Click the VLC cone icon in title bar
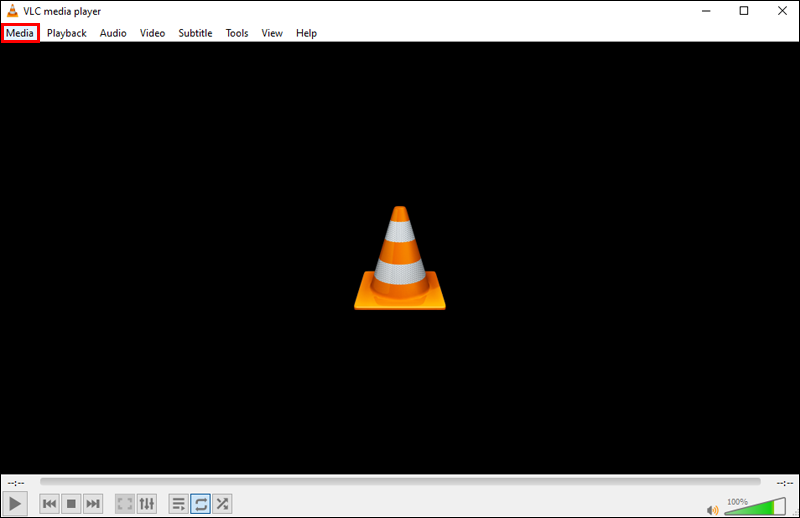This screenshot has width=800, height=518. coord(12,11)
